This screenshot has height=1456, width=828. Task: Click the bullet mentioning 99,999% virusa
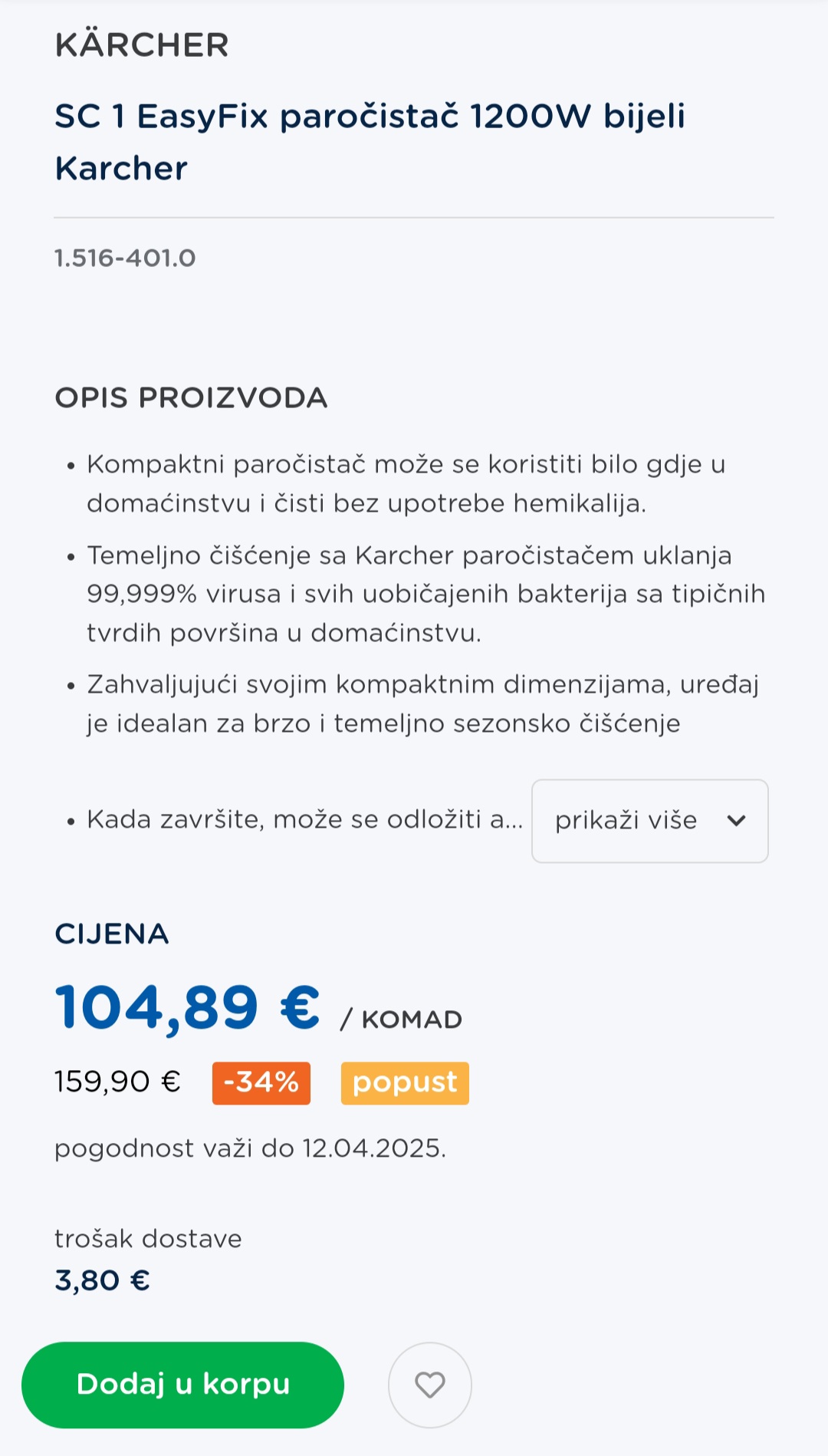(426, 594)
